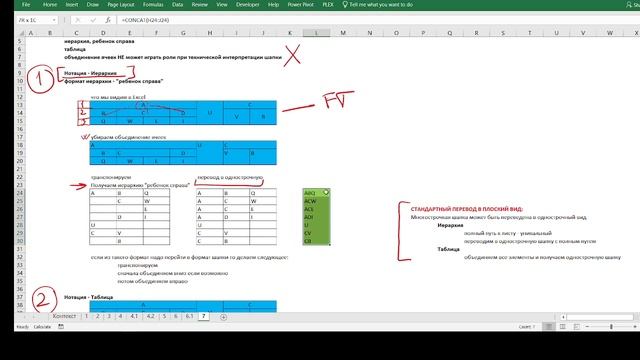The image size is (640, 360).
Task: Switch to Page Layout view icon in status bar
Action: click(x=563, y=327)
